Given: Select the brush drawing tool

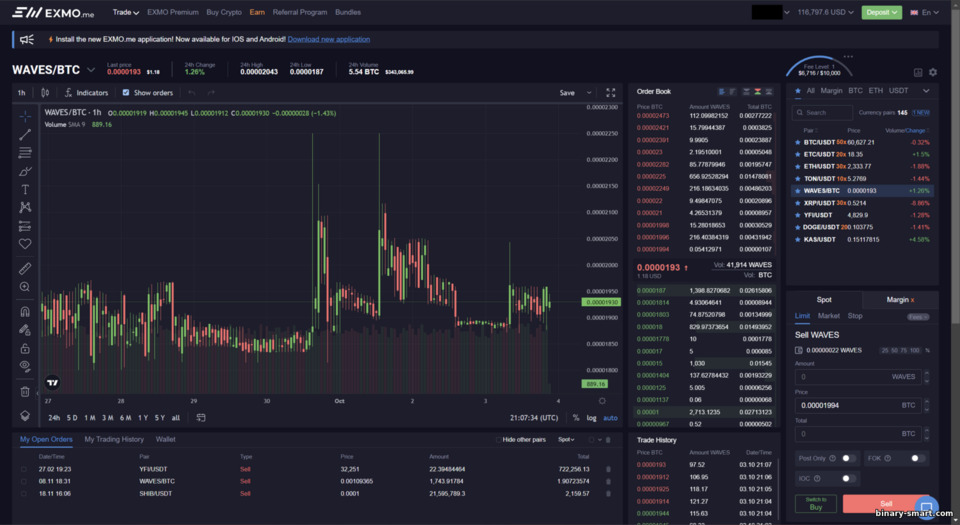Looking at the screenshot, I should pos(25,171).
